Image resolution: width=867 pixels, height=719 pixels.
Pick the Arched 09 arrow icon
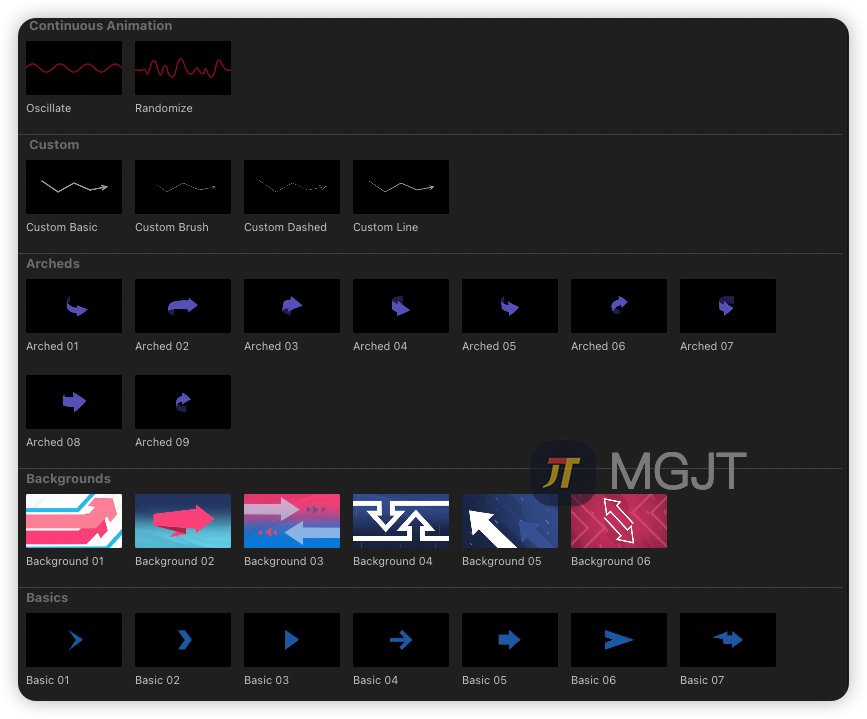pyautogui.click(x=183, y=402)
